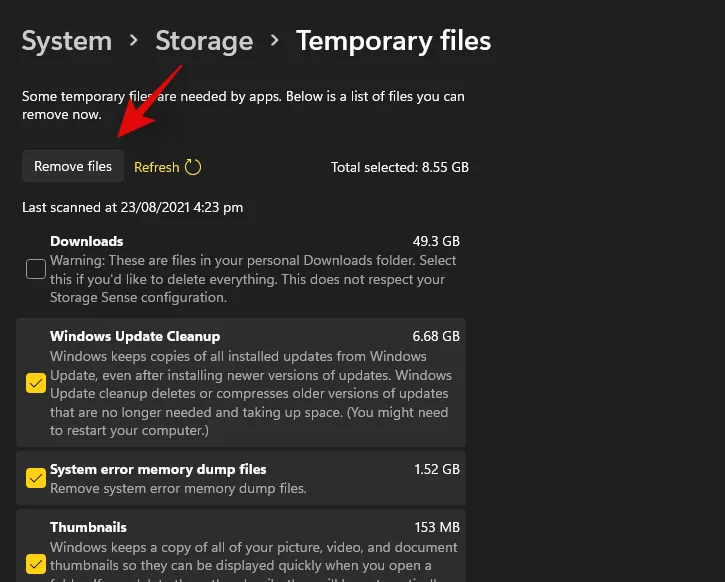The image size is (725, 582).
Task: Click the Total selected 8.55 GB label
Action: point(400,167)
